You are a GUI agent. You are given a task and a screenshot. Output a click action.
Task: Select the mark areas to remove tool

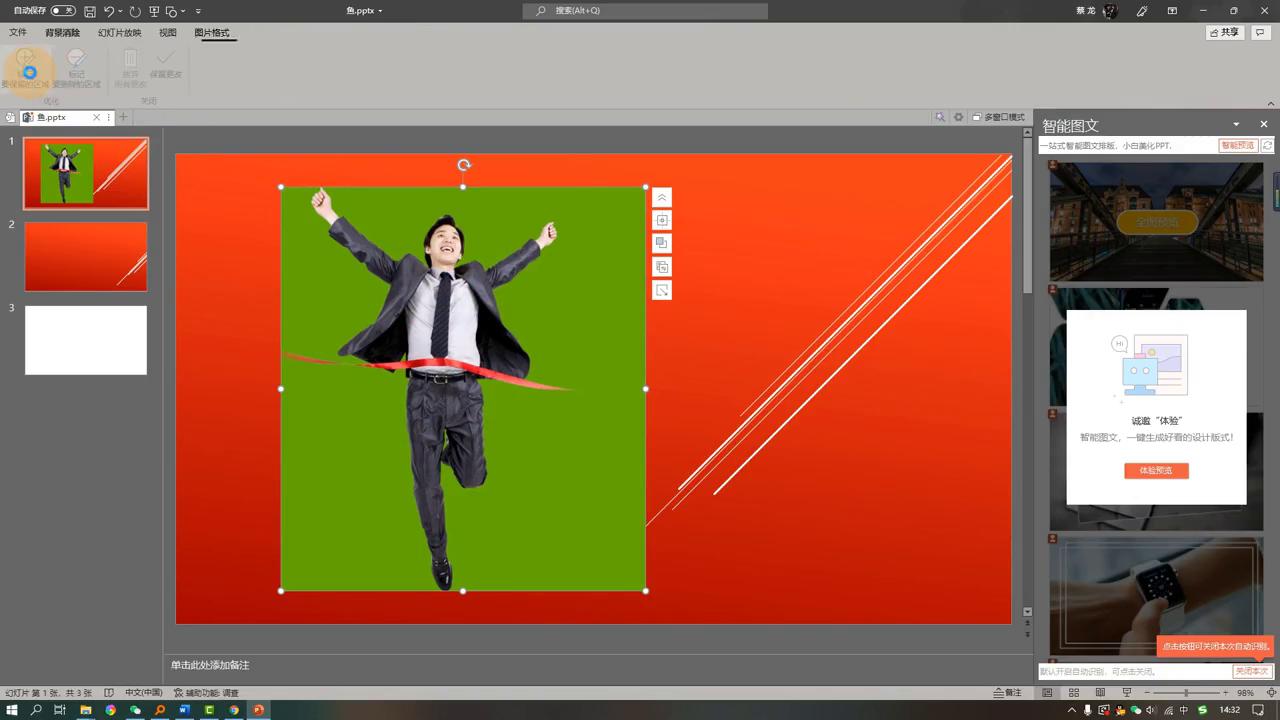[77, 69]
